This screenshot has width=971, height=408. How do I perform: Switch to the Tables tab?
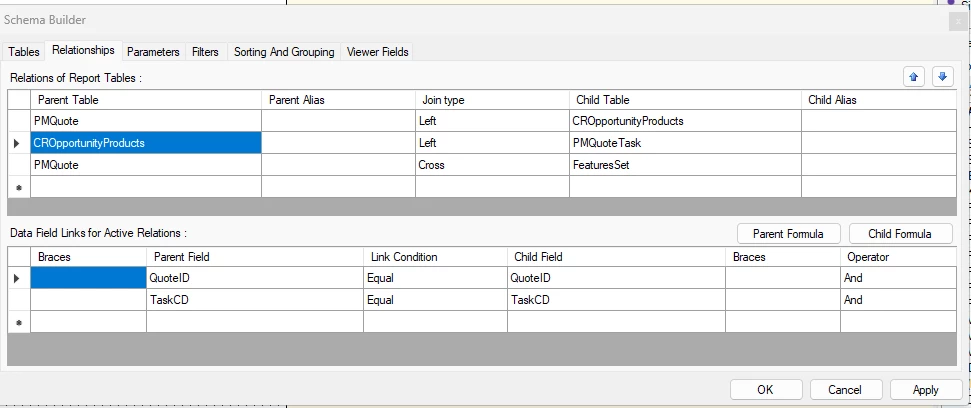tap(24, 52)
